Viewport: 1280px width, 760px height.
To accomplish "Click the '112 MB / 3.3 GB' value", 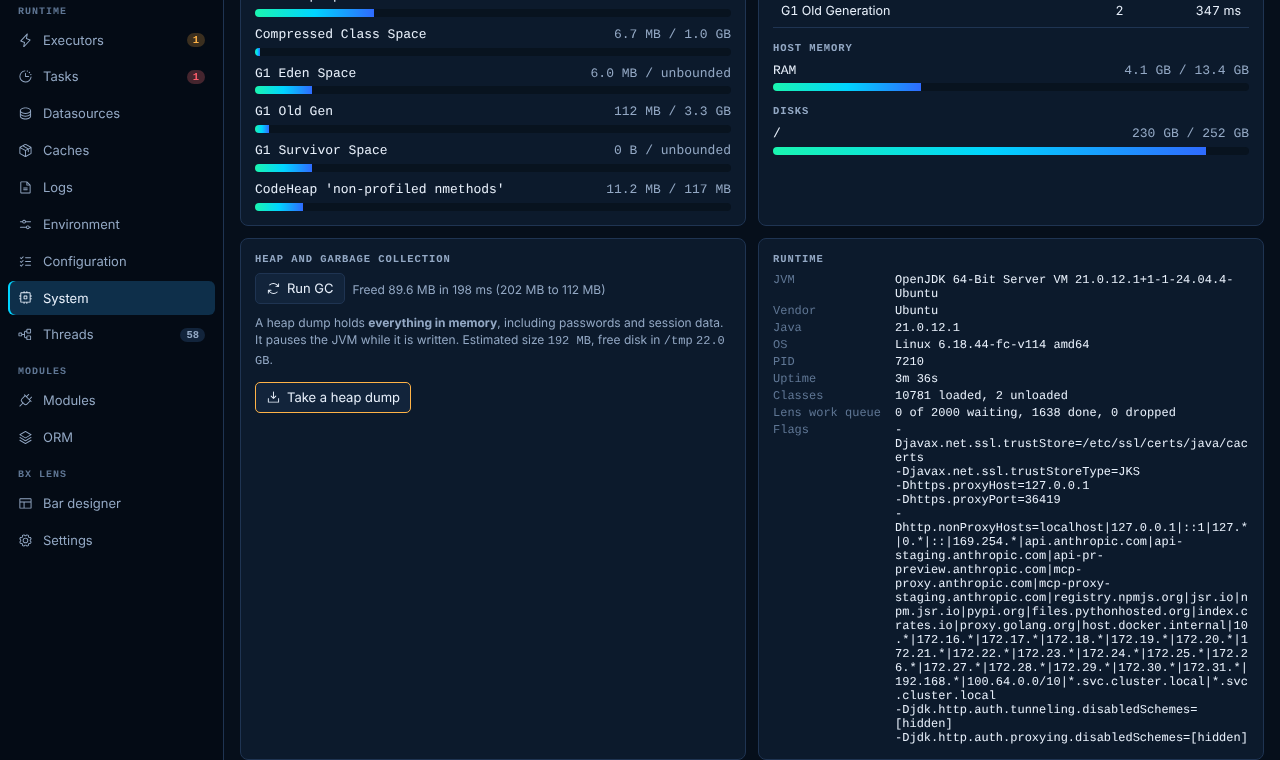I will coord(672,111).
